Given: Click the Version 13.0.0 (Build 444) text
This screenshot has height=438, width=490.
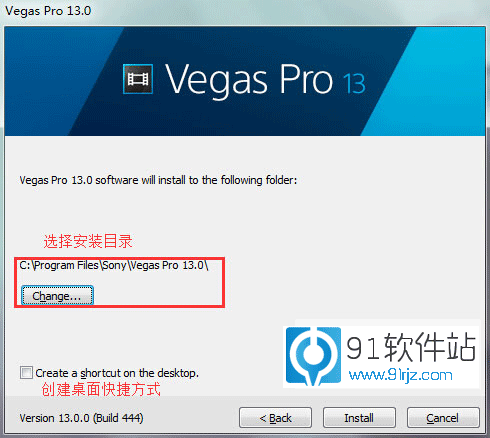Looking at the screenshot, I should 81,418.
